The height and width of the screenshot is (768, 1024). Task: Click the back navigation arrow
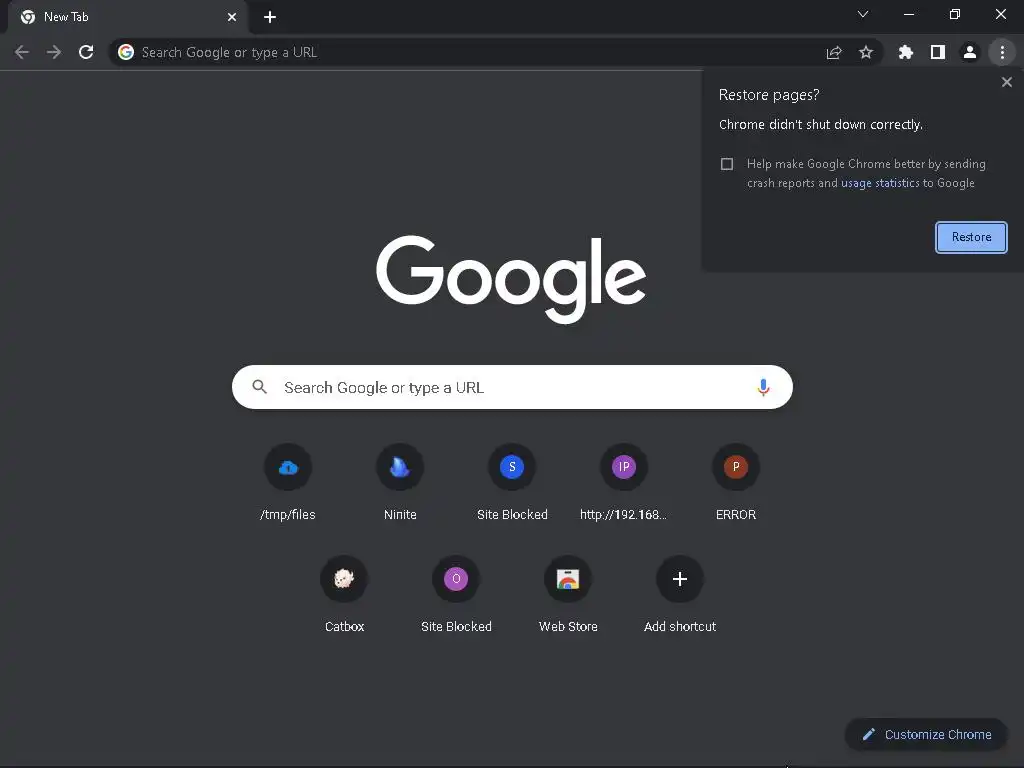[22, 52]
